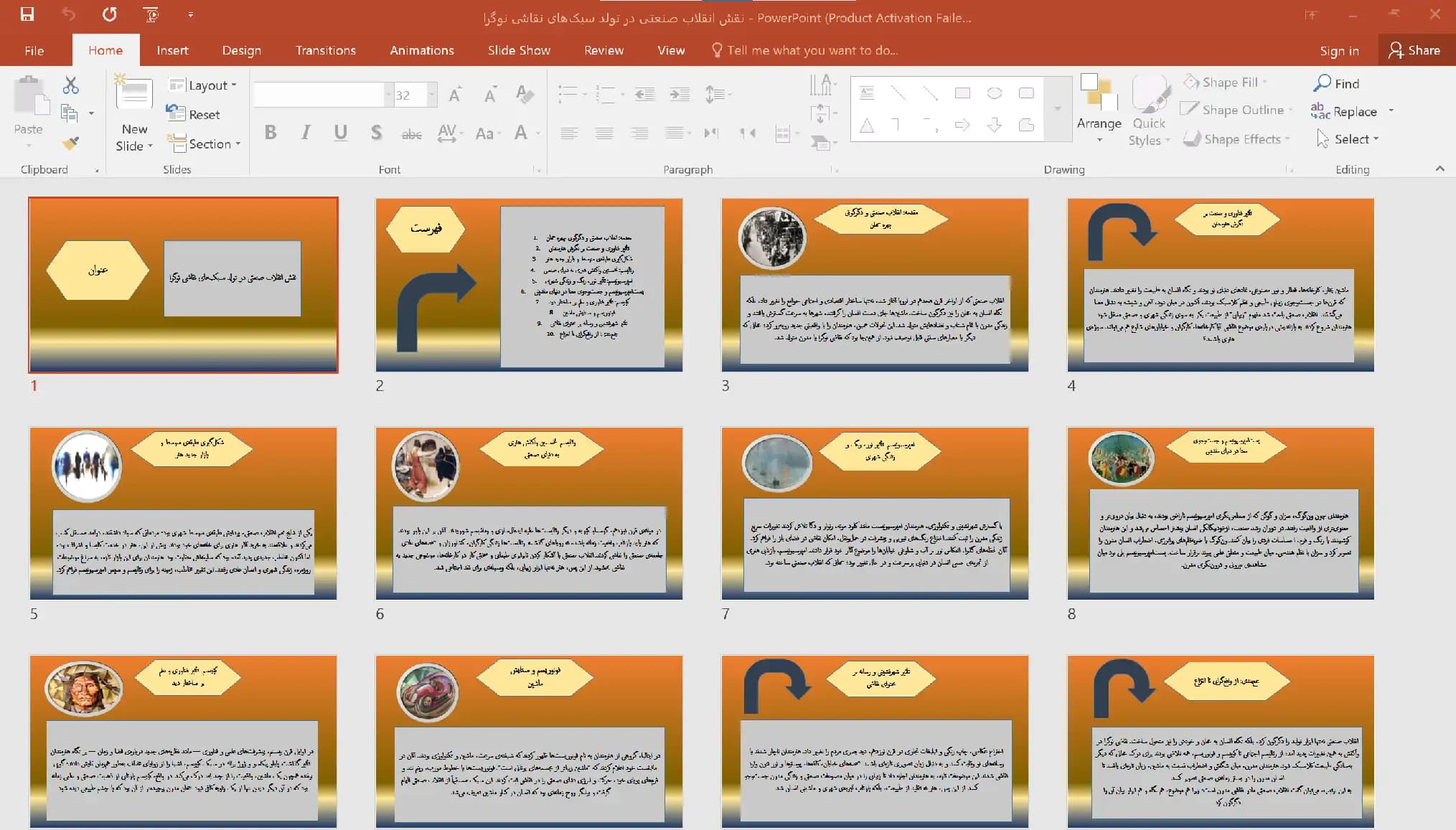Image resolution: width=1456 pixels, height=830 pixels.
Task: Open the Arrange dropdown
Action: 1099,109
